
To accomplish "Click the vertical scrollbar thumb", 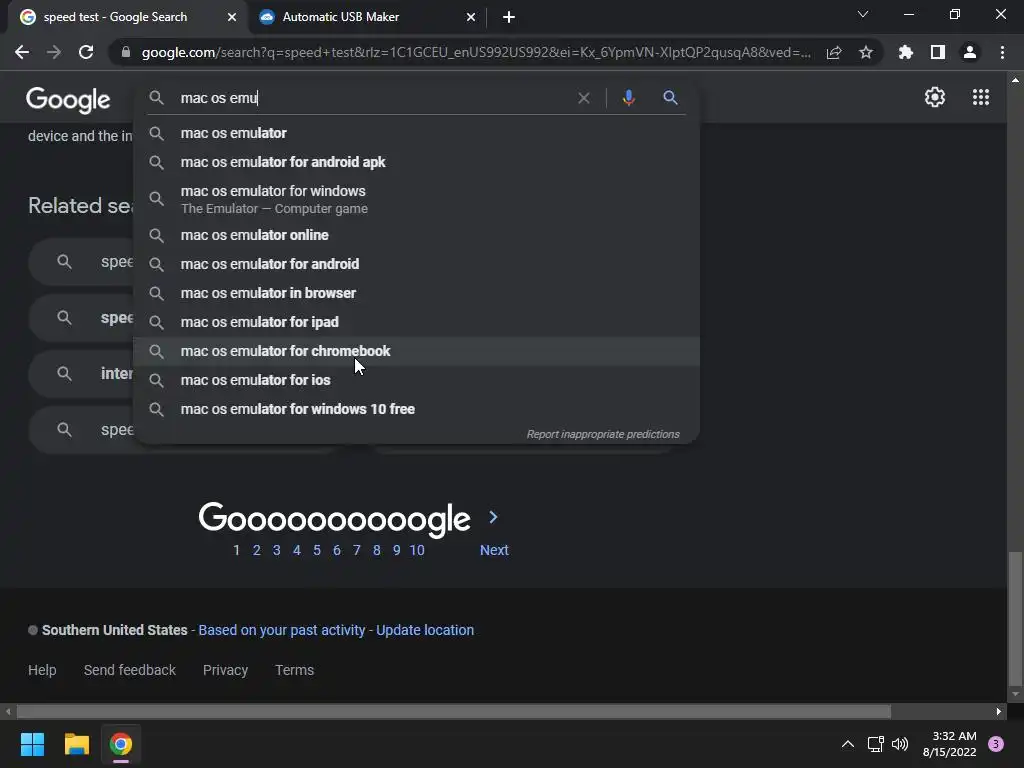I will point(1015,617).
